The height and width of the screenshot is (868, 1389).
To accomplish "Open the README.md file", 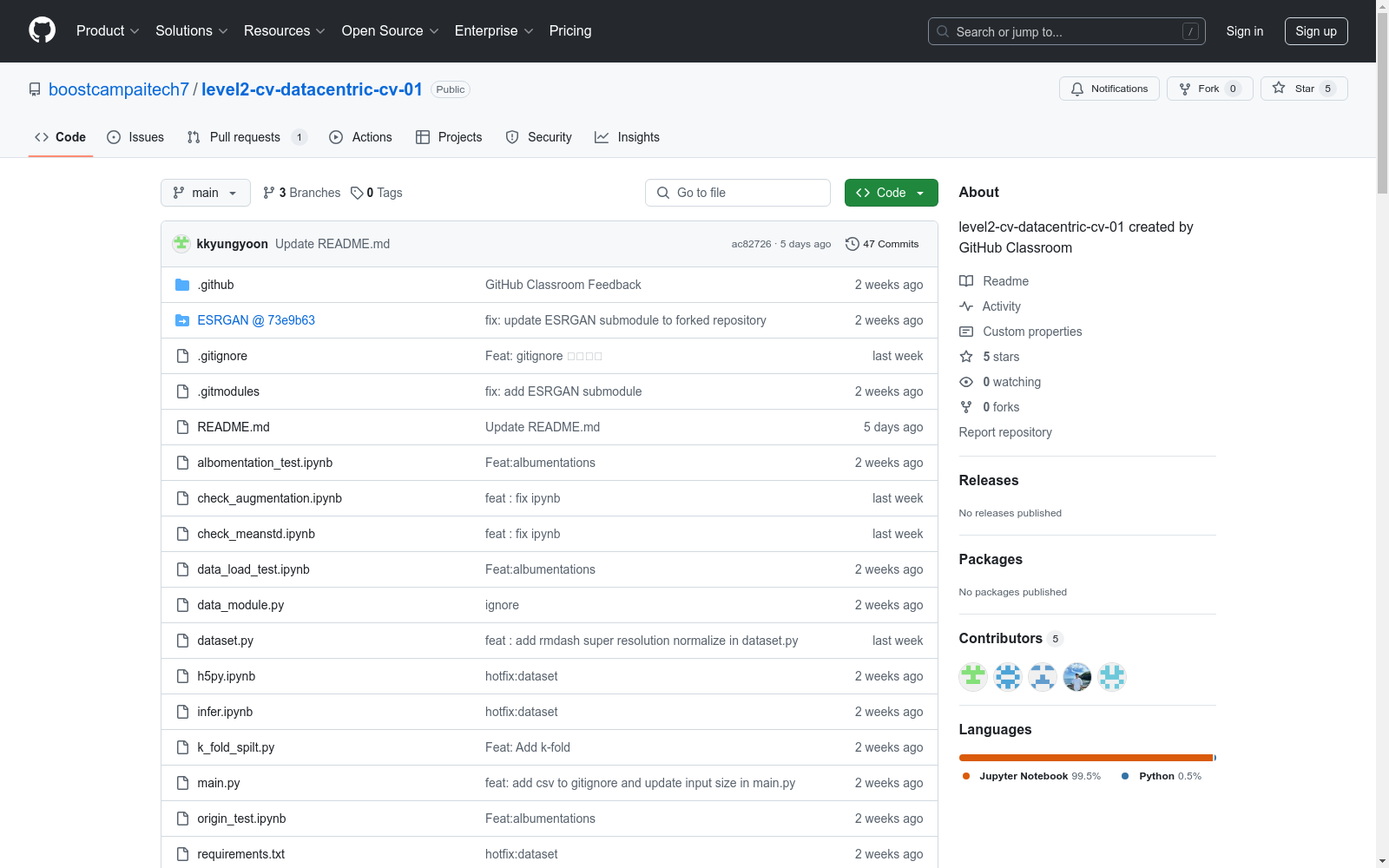I will coord(234,427).
